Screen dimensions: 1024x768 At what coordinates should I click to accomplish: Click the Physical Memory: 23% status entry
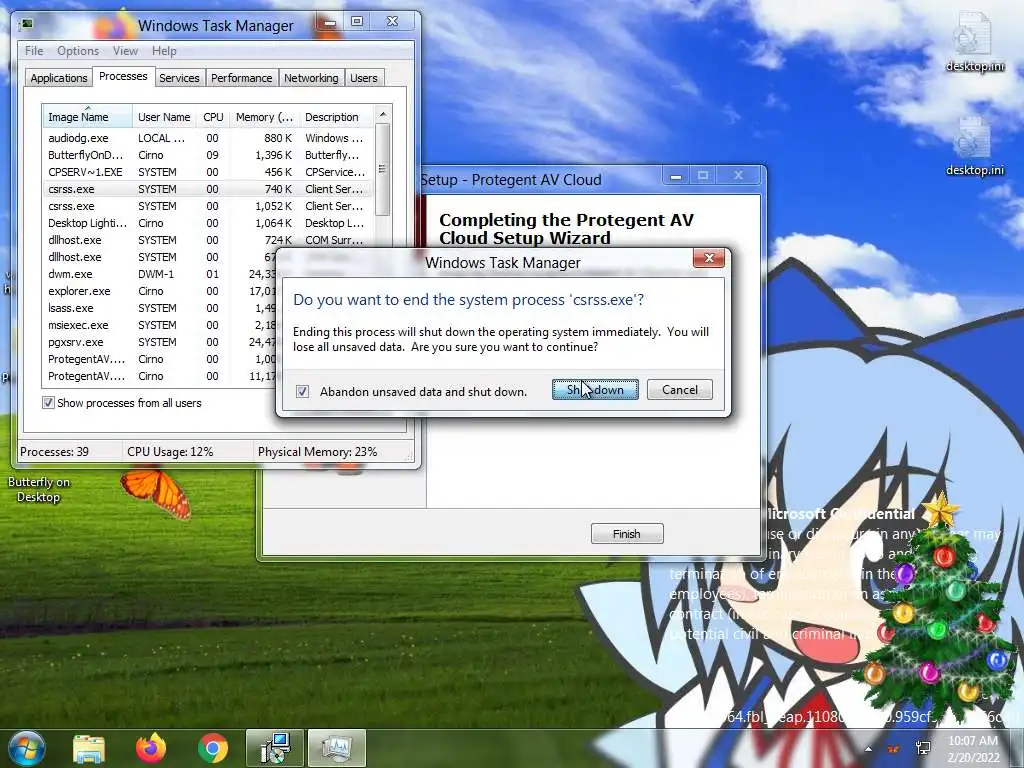[317, 451]
